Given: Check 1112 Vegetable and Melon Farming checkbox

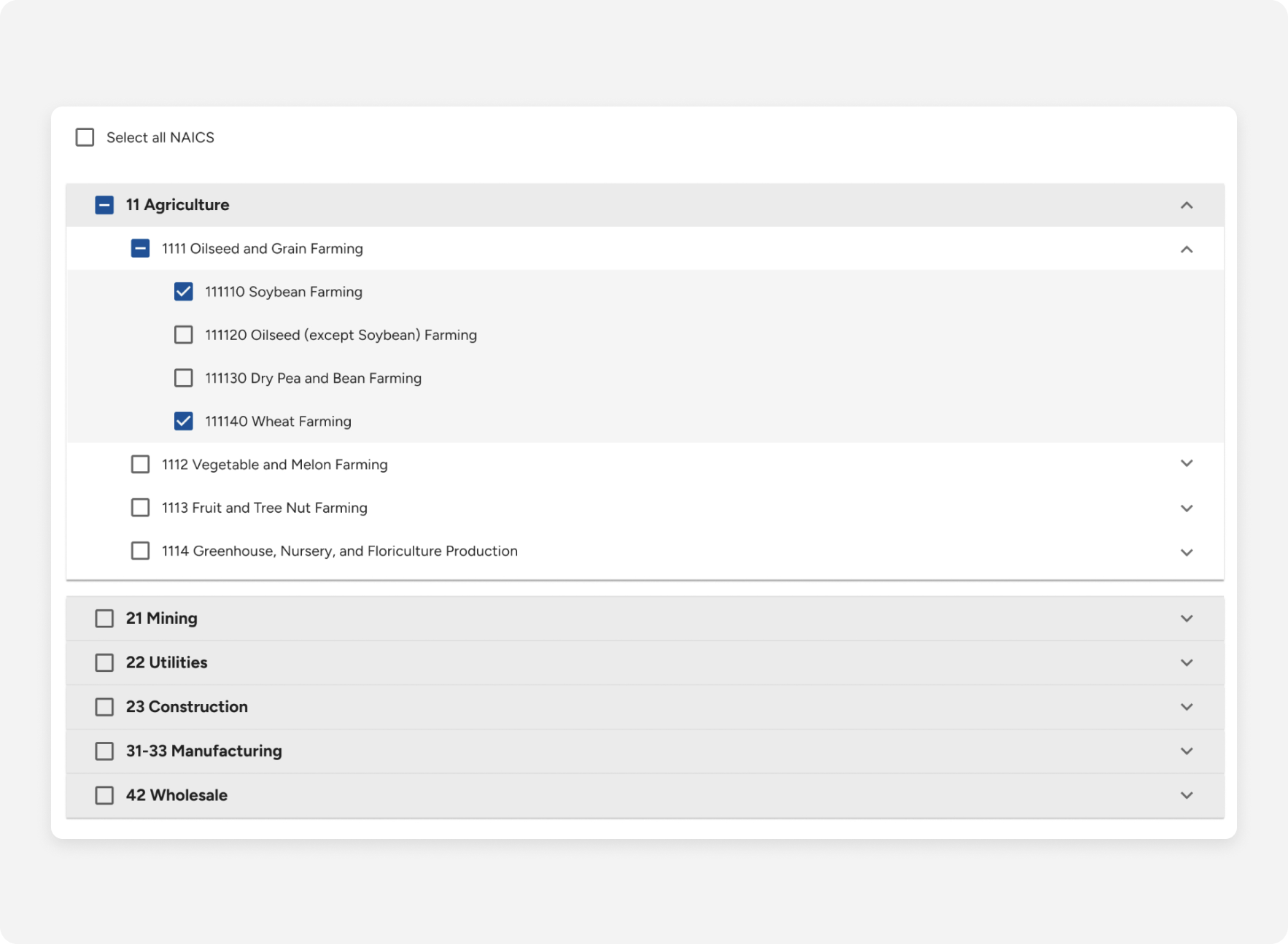Looking at the screenshot, I should pos(140,464).
